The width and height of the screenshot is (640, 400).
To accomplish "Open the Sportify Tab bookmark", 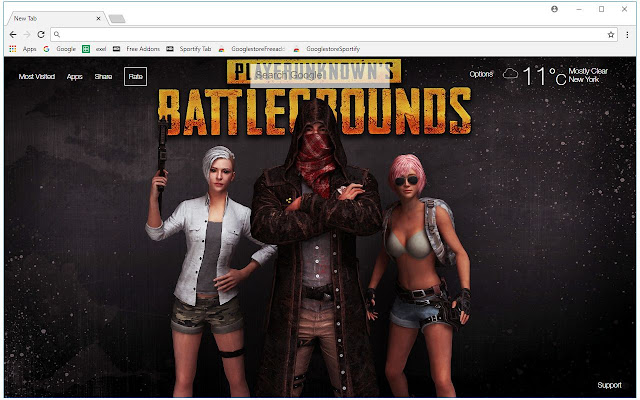I will pos(189,49).
